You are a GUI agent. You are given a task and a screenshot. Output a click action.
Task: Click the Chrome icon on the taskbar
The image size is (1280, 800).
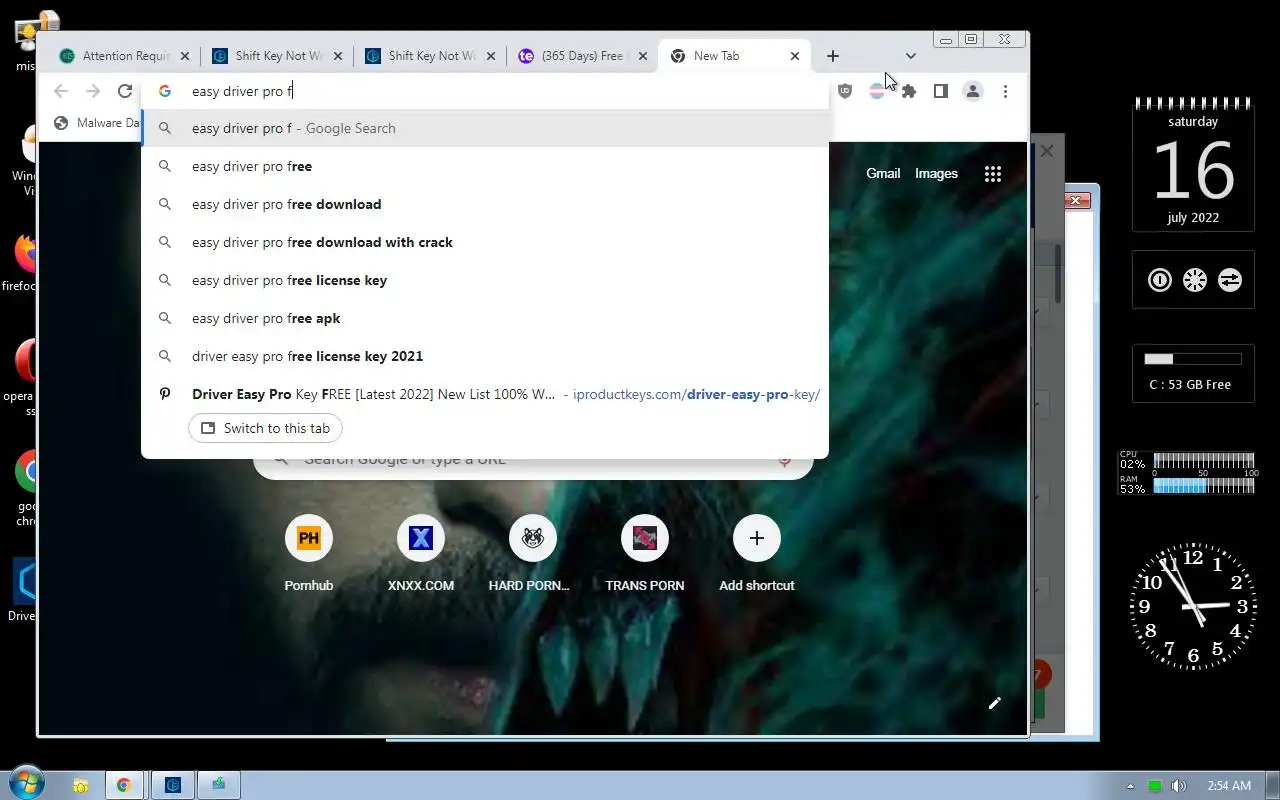click(x=124, y=785)
